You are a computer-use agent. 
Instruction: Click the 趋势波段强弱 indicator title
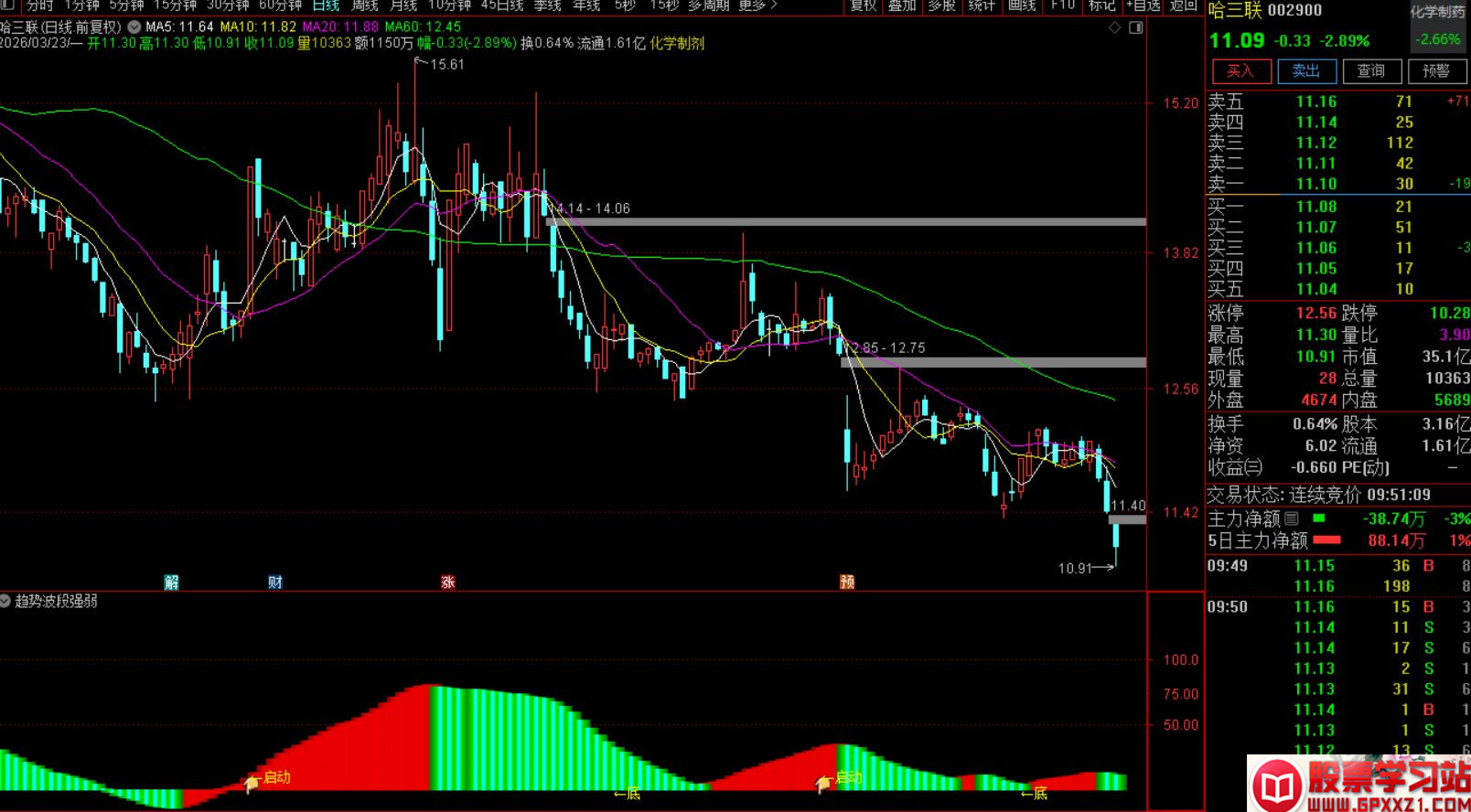click(57, 601)
